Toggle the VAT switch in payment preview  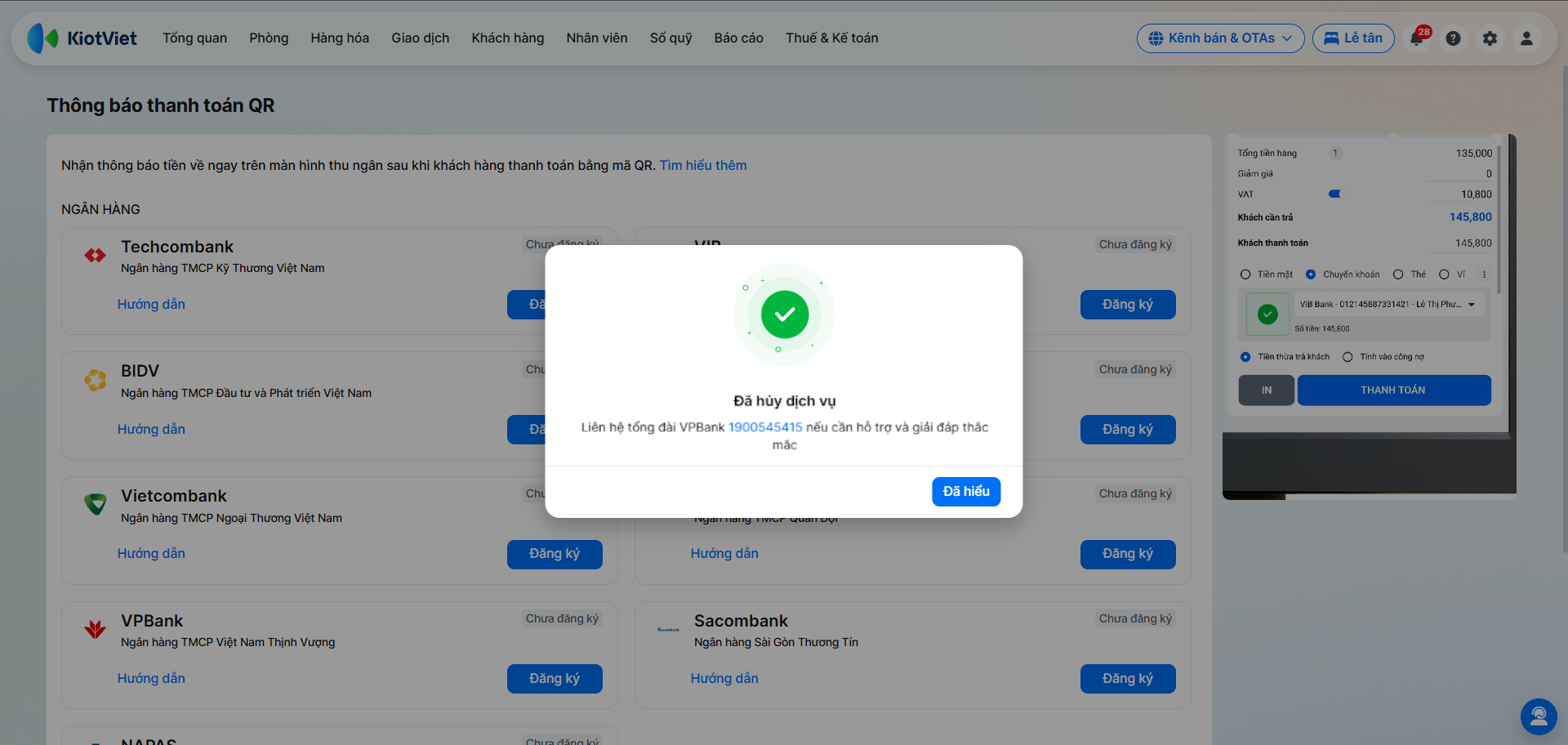1336,194
